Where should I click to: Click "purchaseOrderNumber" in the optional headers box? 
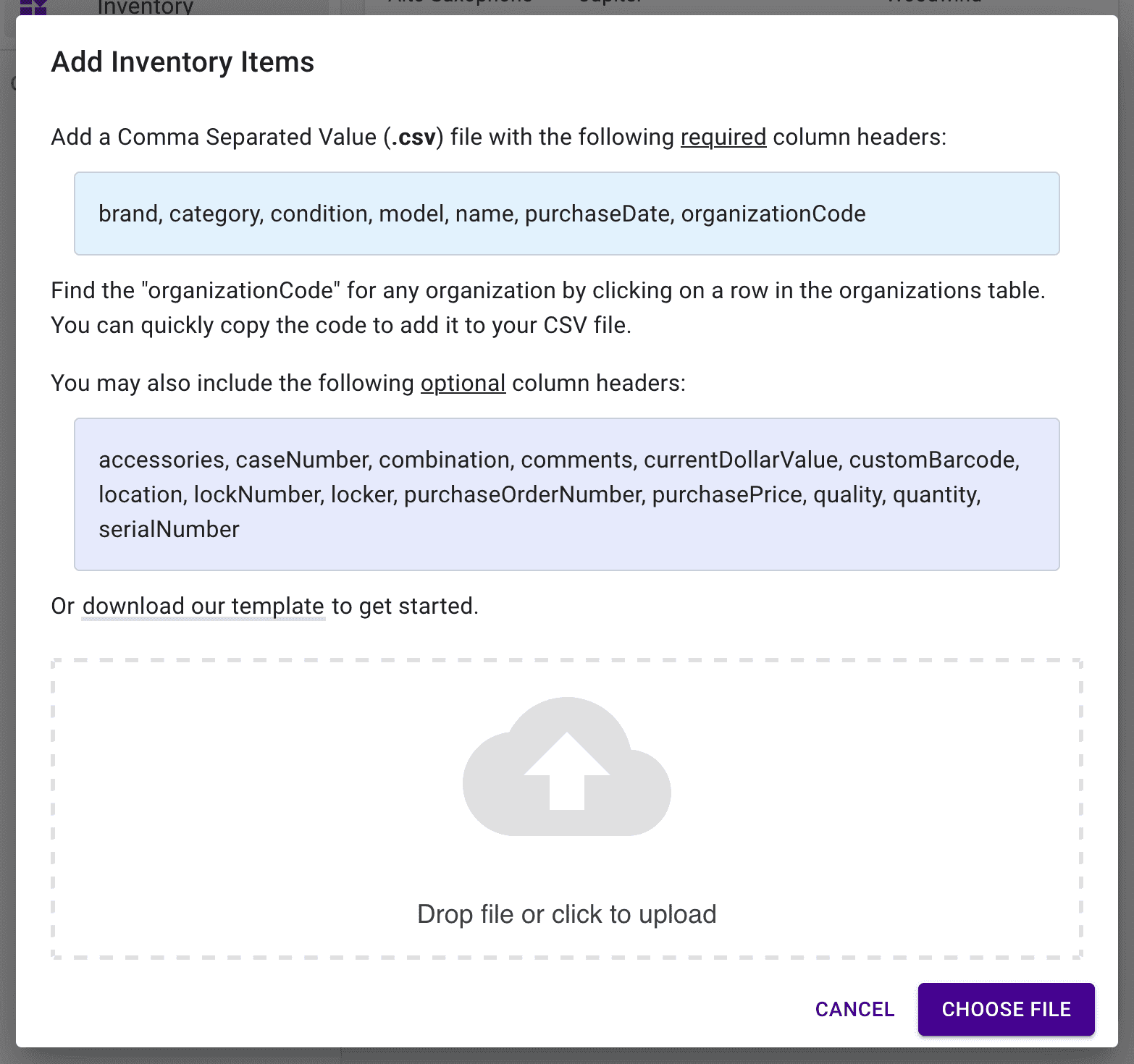coord(523,494)
